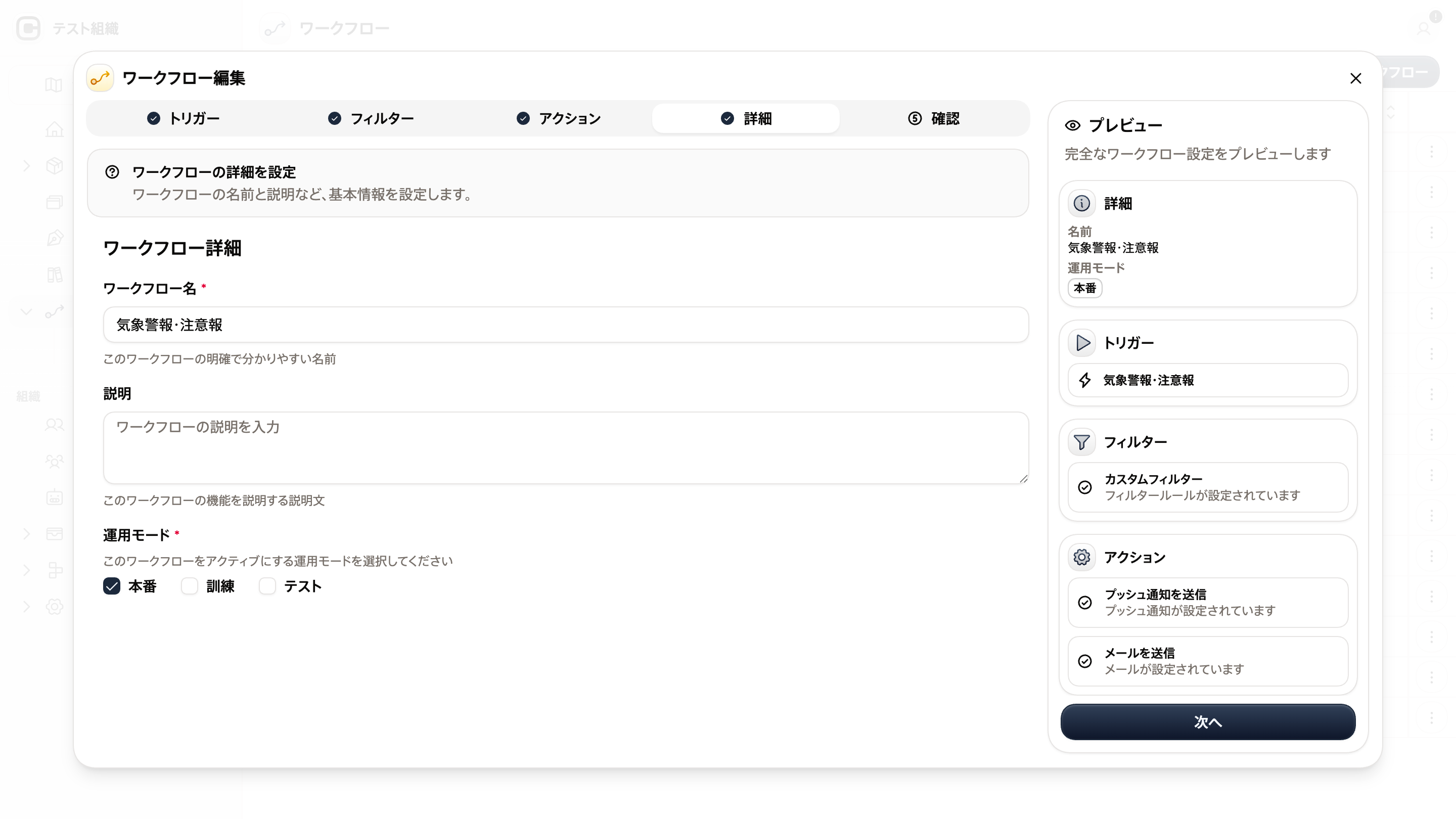Image resolution: width=1456 pixels, height=819 pixels.
Task: Go to the トリガー step tab
Action: [183, 119]
